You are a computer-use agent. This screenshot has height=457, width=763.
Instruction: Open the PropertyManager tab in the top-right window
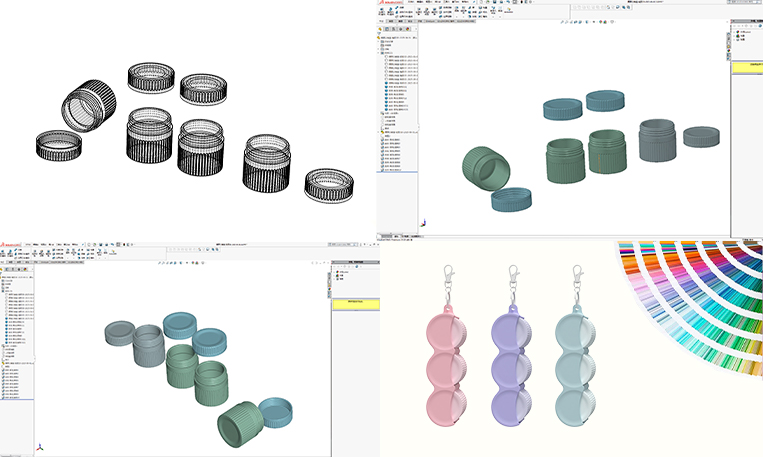coord(387,29)
